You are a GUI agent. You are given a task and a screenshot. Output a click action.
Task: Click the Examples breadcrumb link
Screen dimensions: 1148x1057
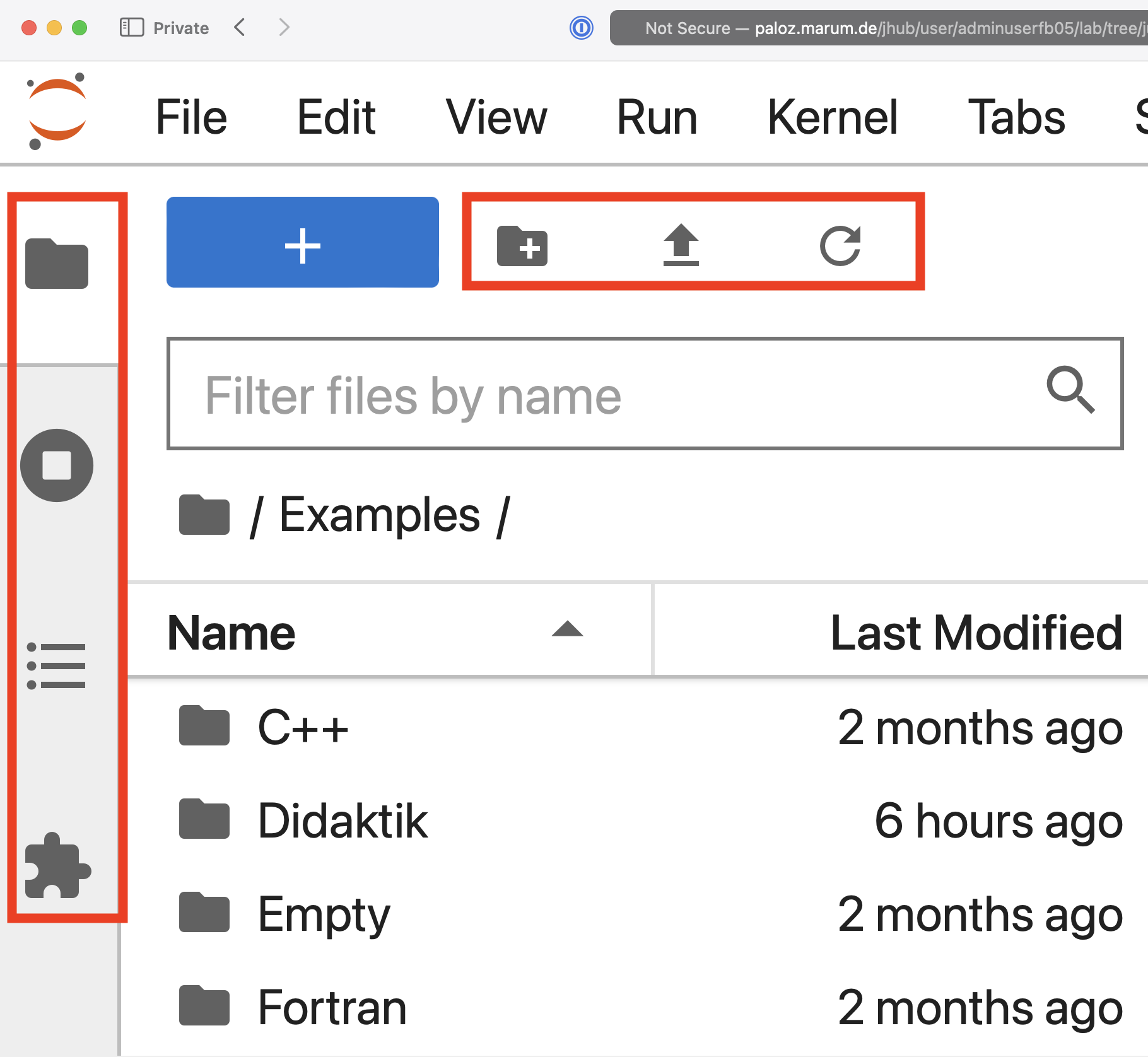pos(380,515)
